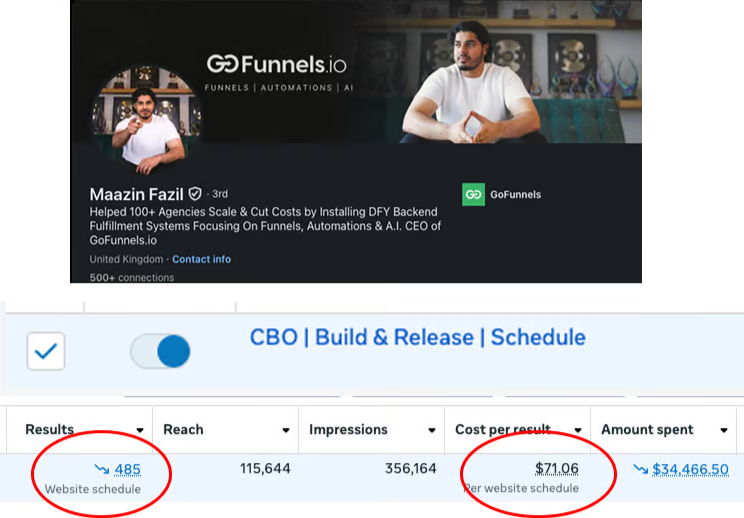Viewport: 744px width, 518px height.
Task: Click the $34,466.50 amount spent link
Action: (x=690, y=469)
